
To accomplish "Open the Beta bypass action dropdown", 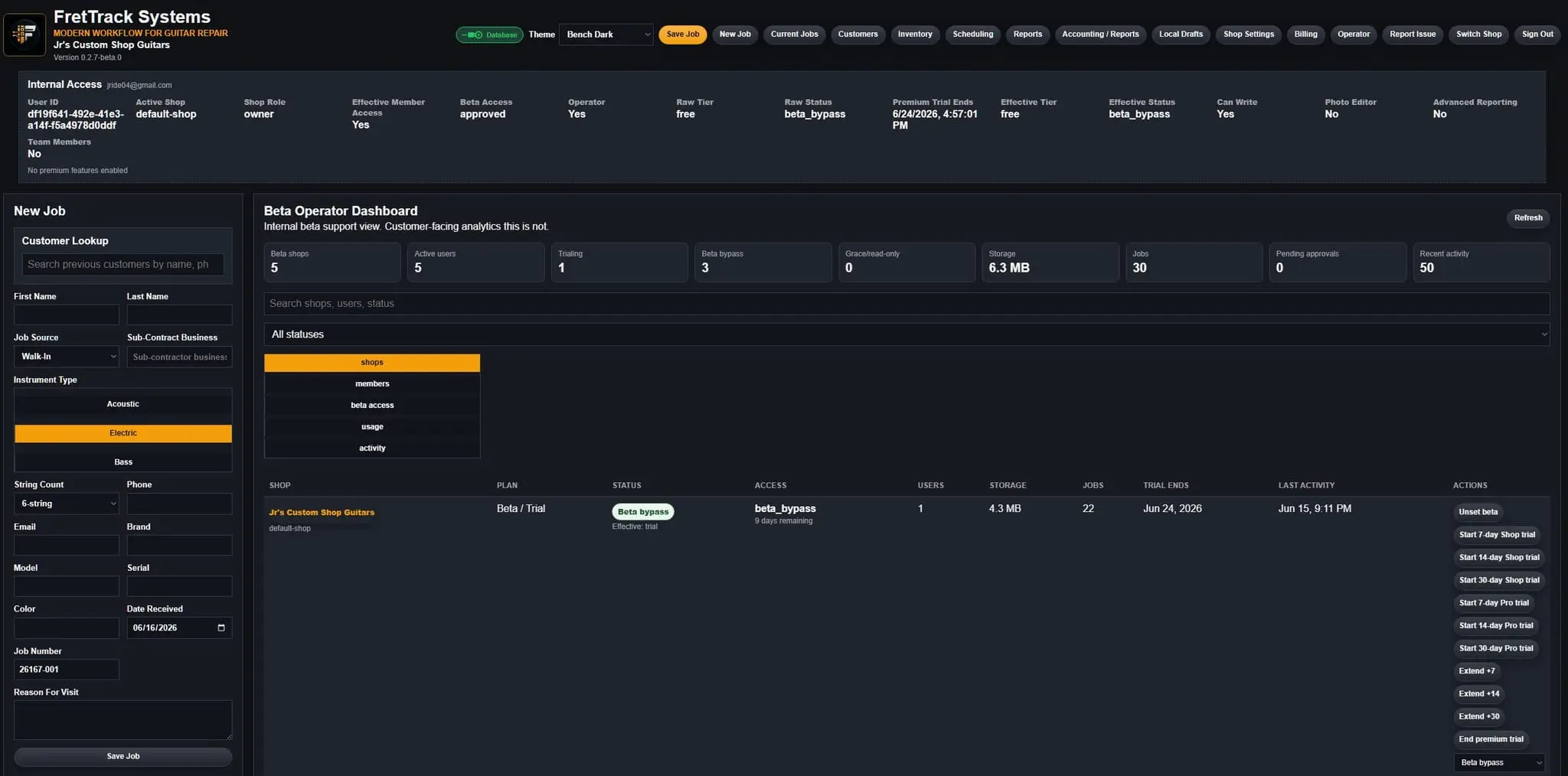I will click(1499, 762).
